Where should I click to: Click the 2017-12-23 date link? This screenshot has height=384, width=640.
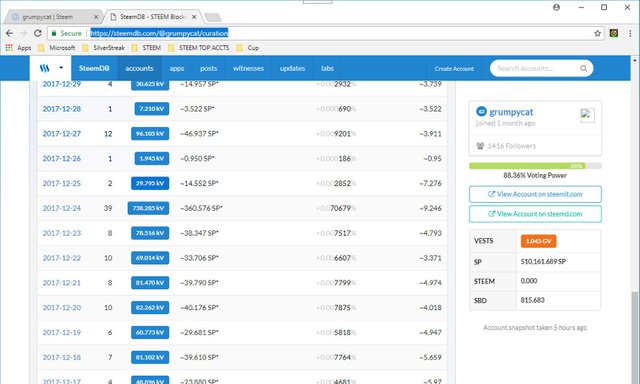[x=62, y=233]
